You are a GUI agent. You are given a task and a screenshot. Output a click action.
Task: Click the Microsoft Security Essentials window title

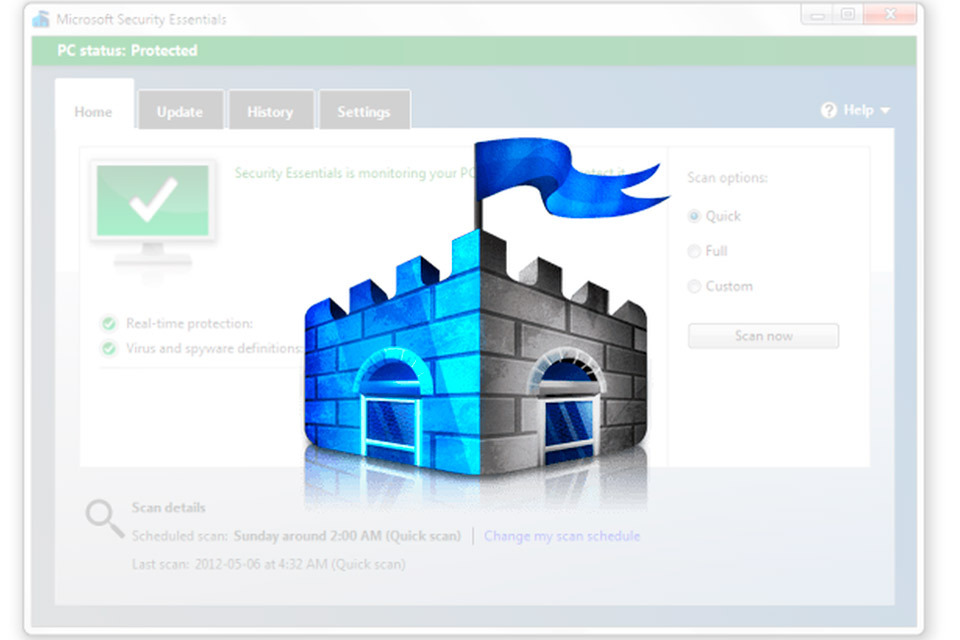coord(141,20)
